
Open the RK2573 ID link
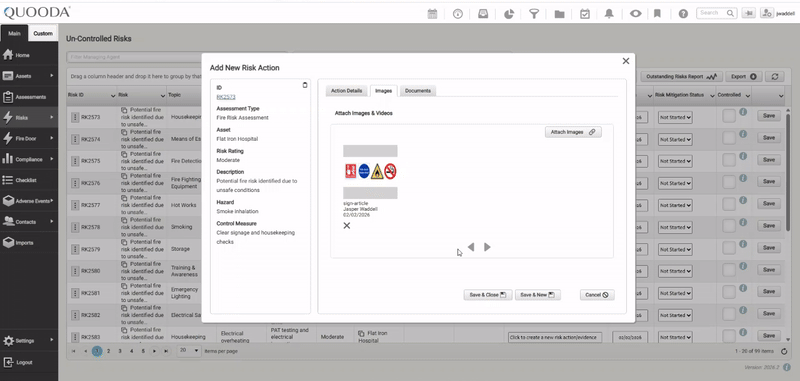pyautogui.click(x=226, y=97)
